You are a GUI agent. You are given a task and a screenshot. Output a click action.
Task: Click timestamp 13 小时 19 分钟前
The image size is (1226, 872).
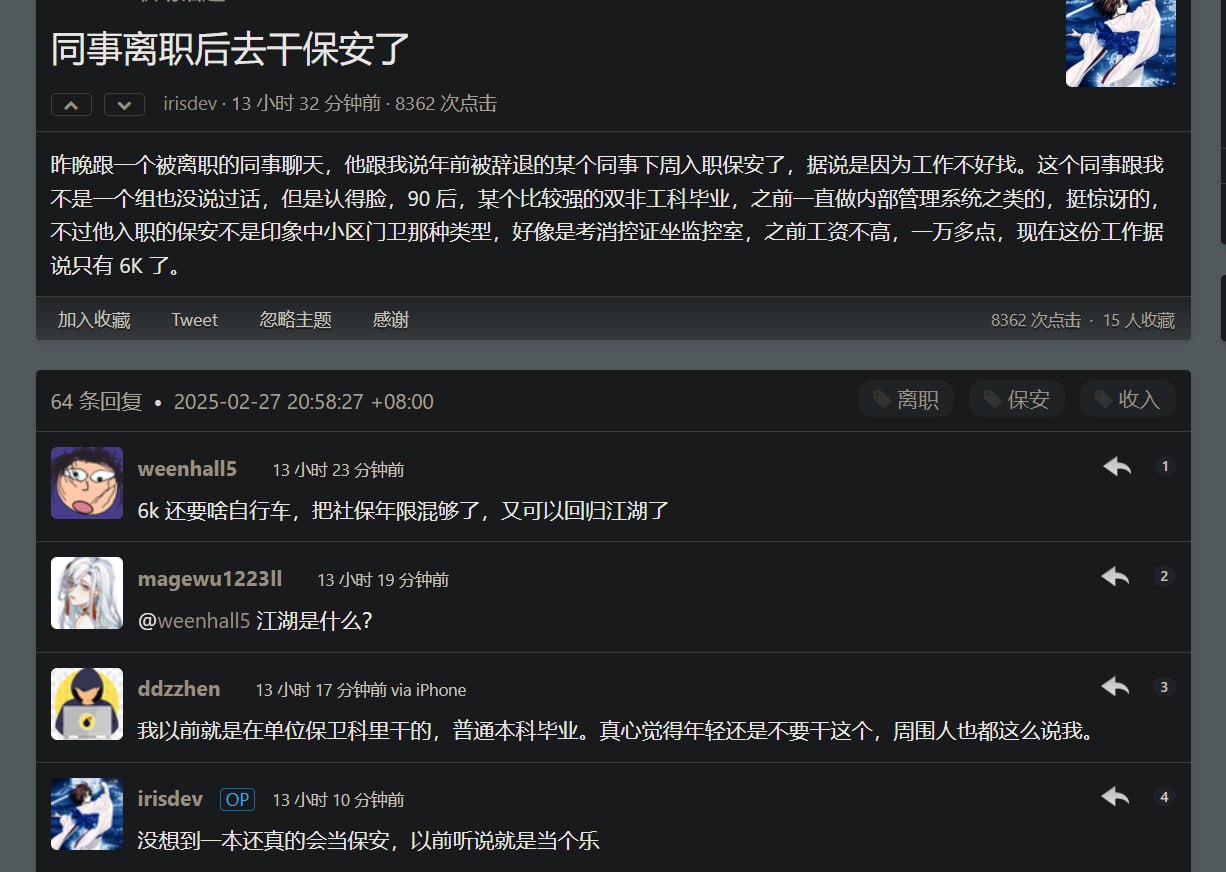383,580
